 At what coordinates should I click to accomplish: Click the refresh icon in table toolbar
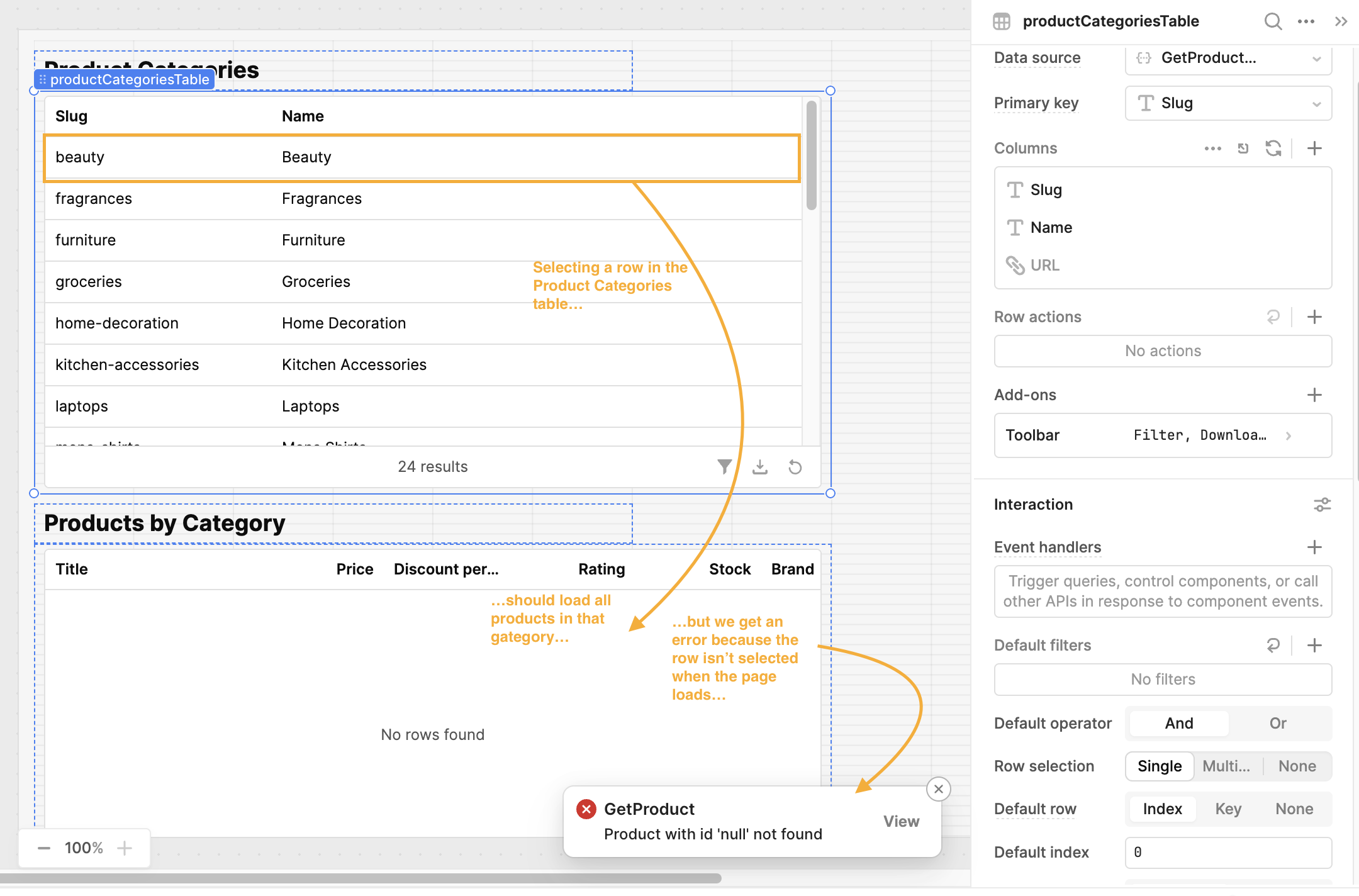click(x=795, y=467)
